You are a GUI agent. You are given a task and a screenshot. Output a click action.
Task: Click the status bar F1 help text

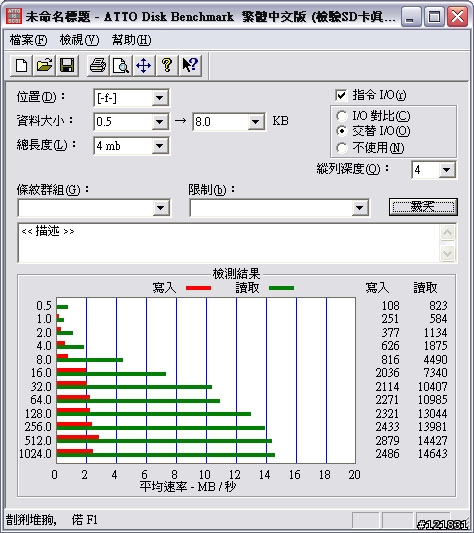[52, 519]
